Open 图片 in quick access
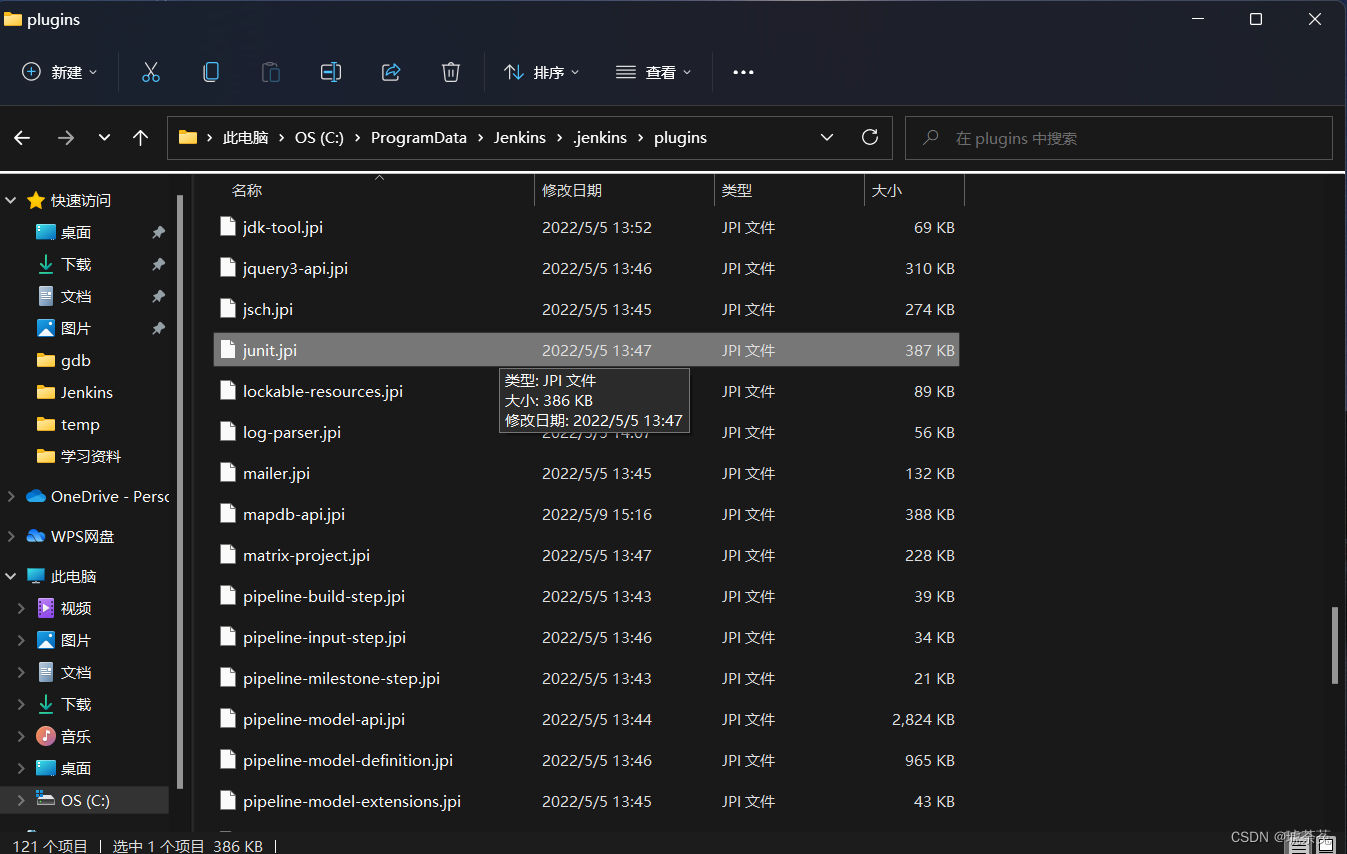1347x854 pixels. coord(76,328)
